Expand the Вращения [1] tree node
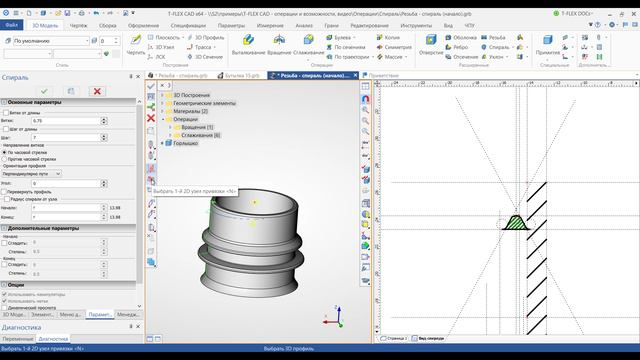The width and height of the screenshot is (640, 360). coord(171,127)
